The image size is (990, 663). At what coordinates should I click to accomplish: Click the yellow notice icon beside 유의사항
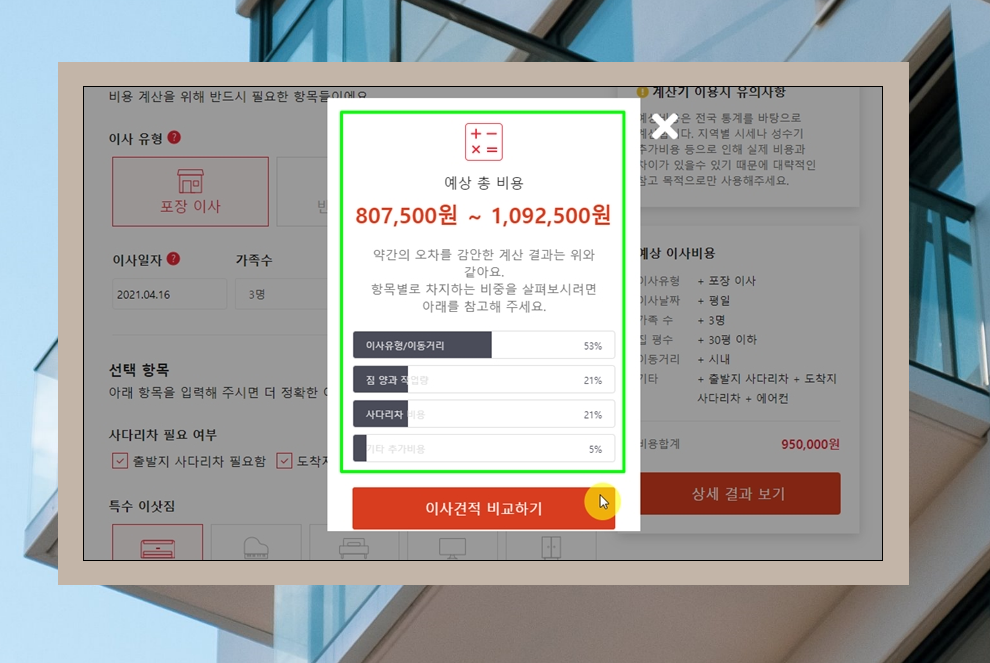643,92
